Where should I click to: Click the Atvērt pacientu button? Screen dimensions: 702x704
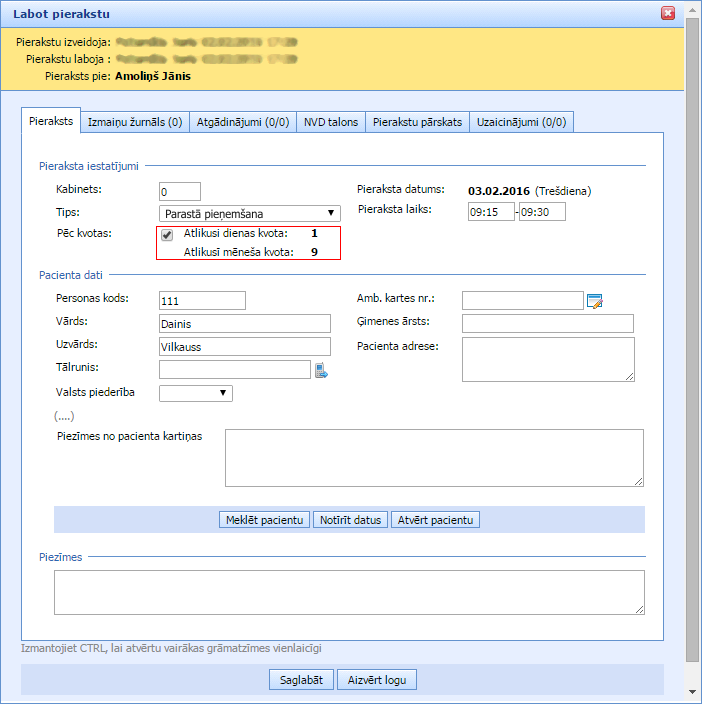coord(436,520)
